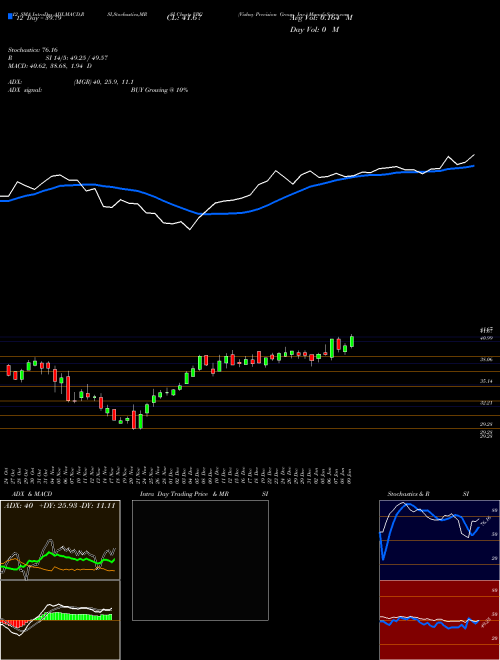500x660 pixels.
Task: Click the 'MACD: 40.62, 38.68, 1.94 D' line
Action: (x=50, y=66)
